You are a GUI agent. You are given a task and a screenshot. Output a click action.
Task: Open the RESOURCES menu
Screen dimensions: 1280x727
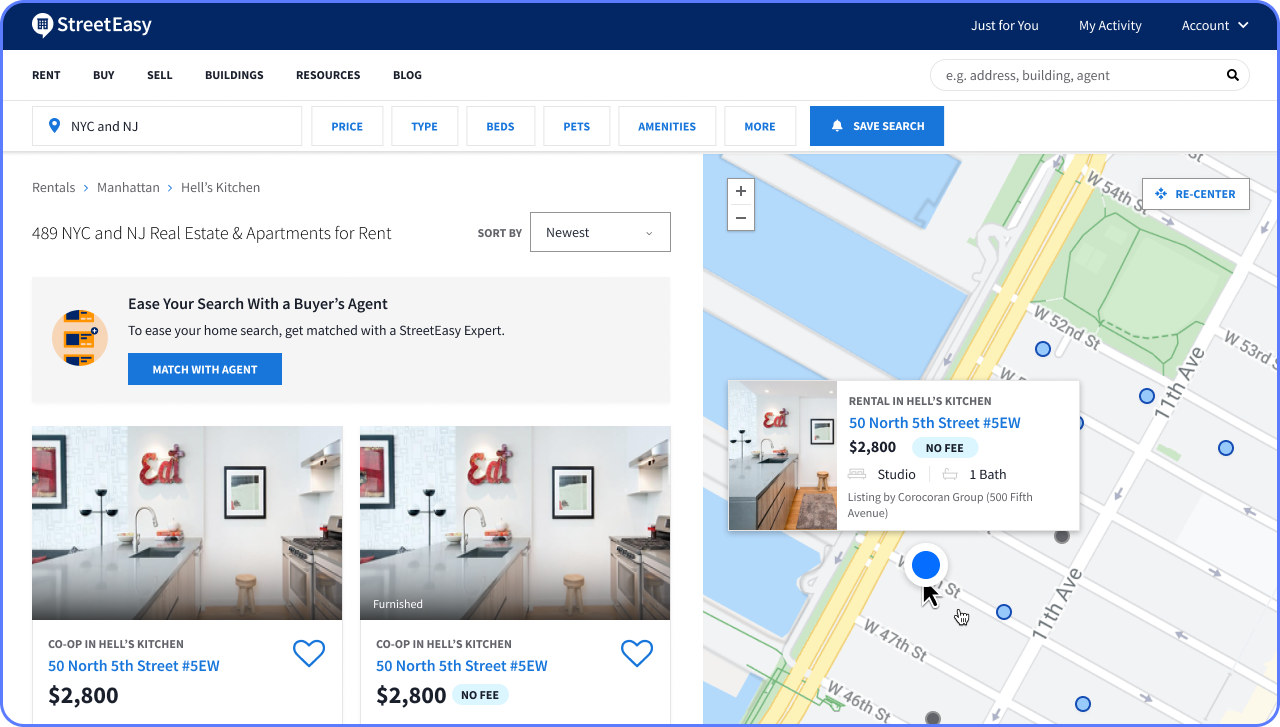coord(328,75)
